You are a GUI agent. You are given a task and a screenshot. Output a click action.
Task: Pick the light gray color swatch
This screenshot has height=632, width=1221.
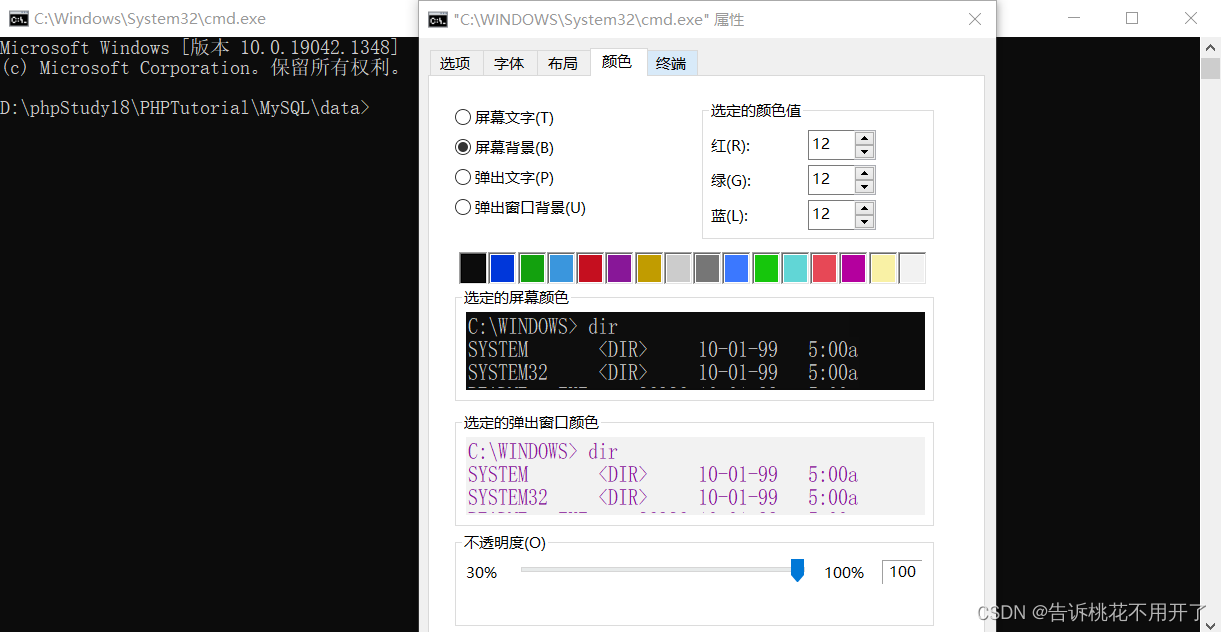pyautogui.click(x=678, y=268)
